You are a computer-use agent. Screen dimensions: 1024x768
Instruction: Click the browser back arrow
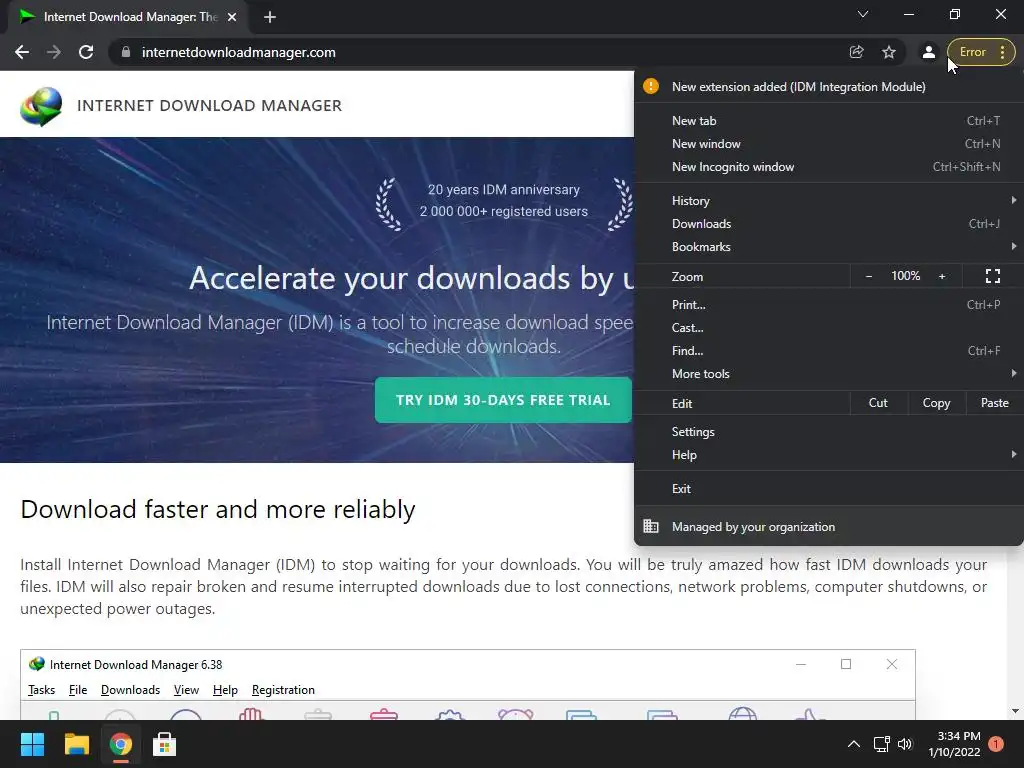click(x=22, y=52)
